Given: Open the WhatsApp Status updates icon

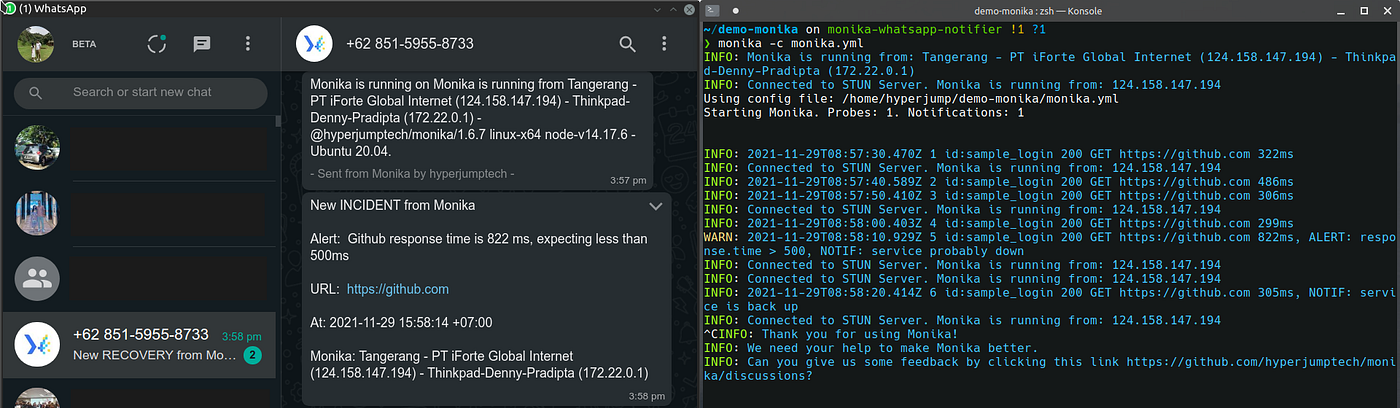Looking at the screenshot, I should (156, 44).
